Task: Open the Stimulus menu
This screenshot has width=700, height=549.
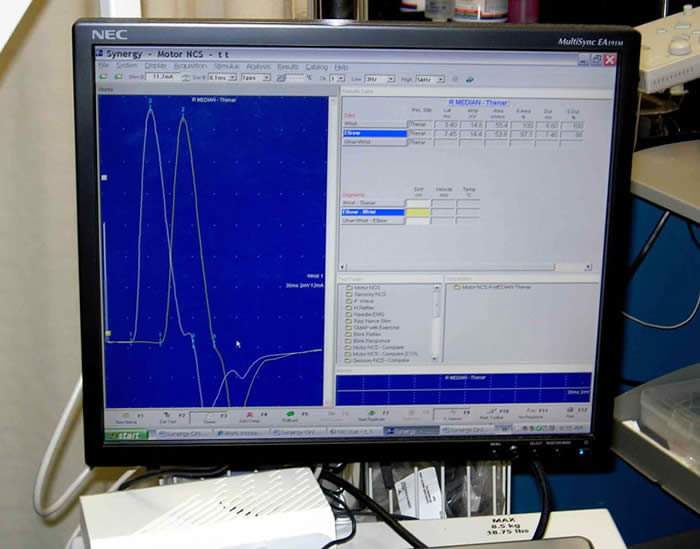Action: coord(227,67)
